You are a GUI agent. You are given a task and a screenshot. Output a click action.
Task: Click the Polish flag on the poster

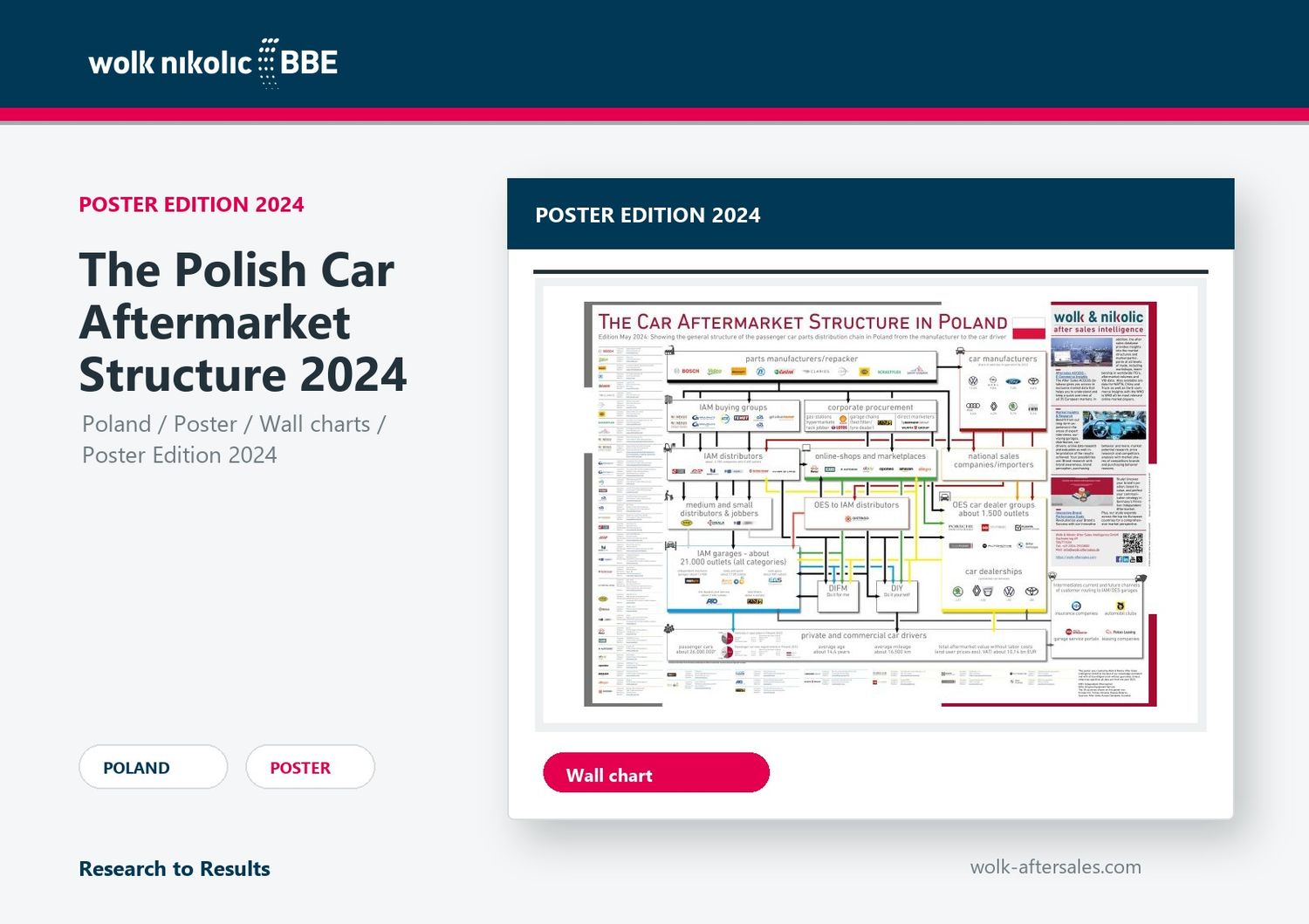(1028, 328)
